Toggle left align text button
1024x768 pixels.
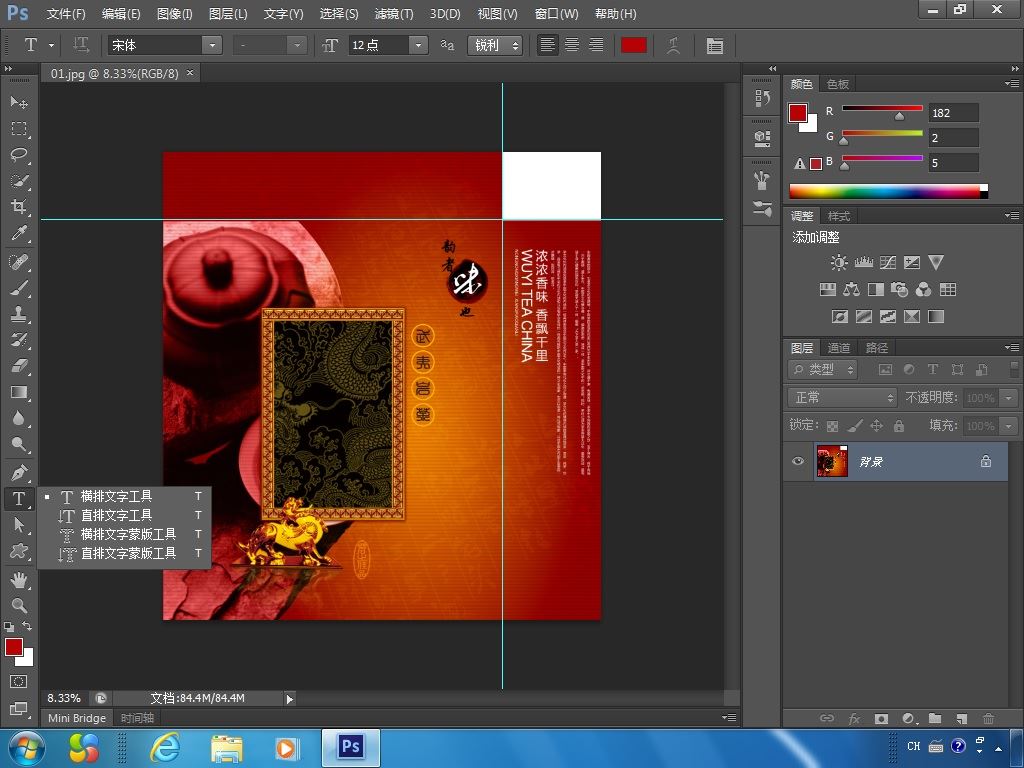(x=547, y=45)
